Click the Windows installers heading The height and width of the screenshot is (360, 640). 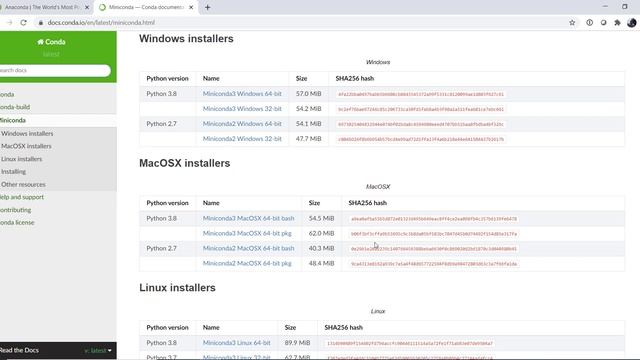186,39
